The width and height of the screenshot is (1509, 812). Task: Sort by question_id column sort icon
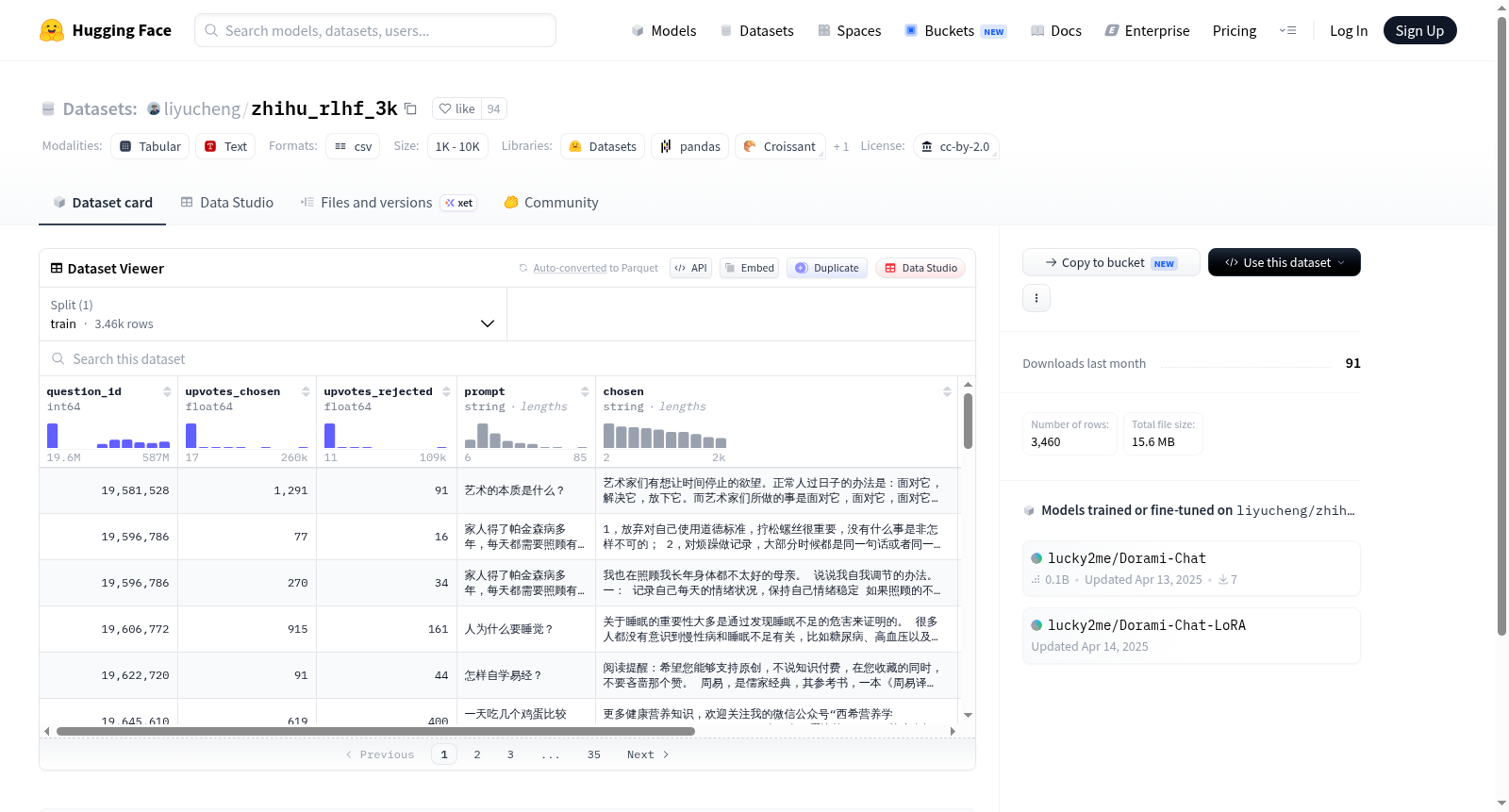pyautogui.click(x=167, y=391)
